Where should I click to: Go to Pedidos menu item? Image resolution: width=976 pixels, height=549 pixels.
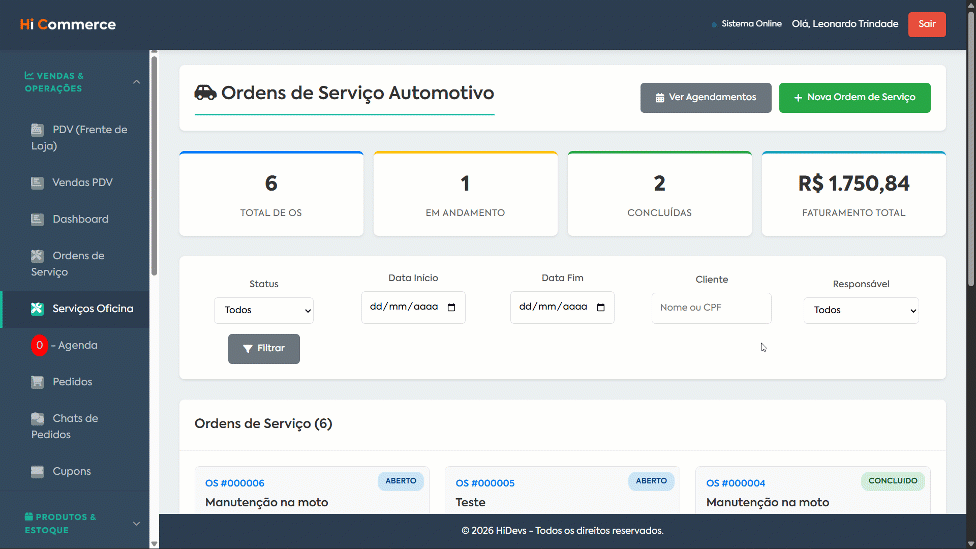tap(75, 382)
